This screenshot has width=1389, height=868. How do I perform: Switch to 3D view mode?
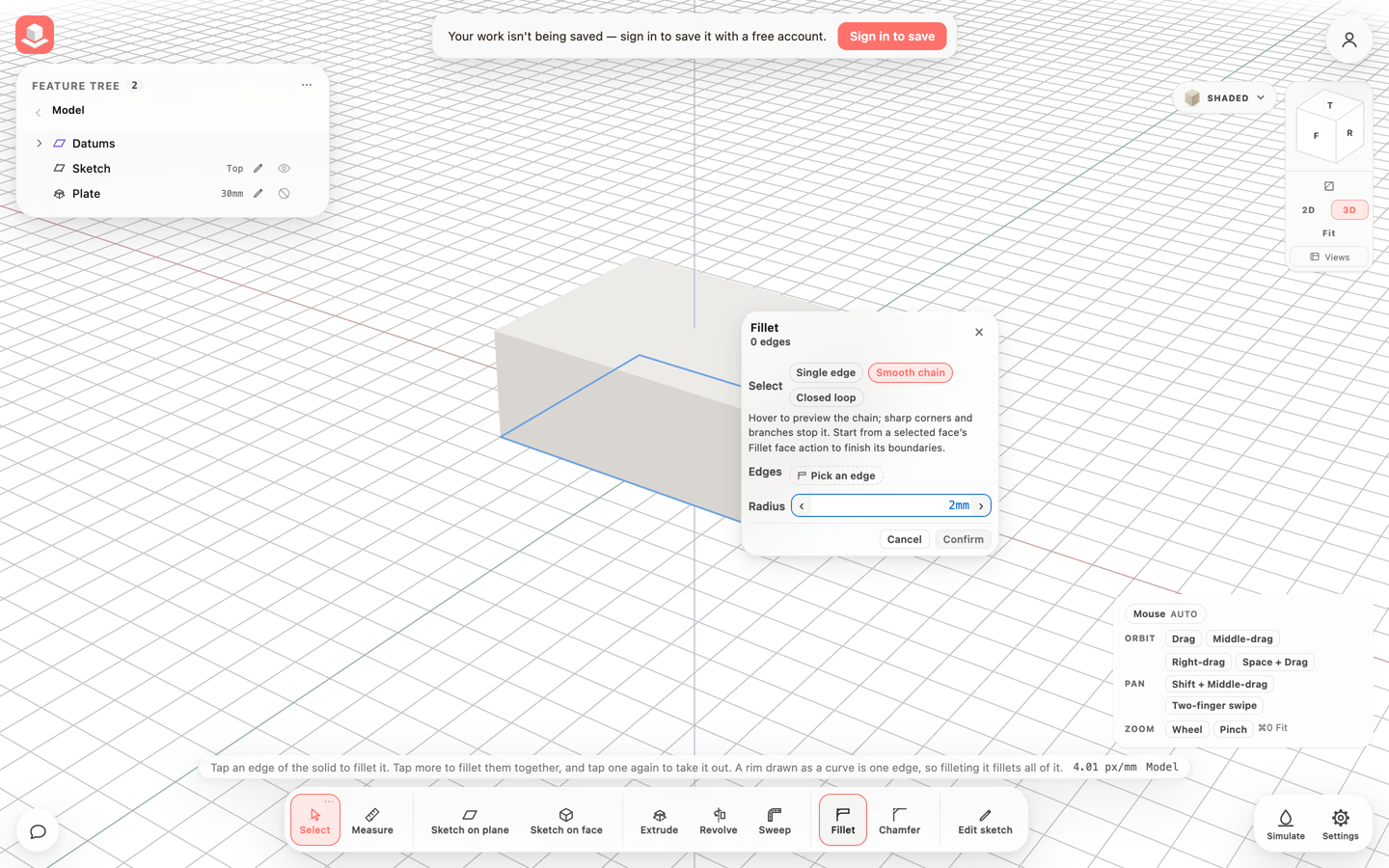pyautogui.click(x=1348, y=210)
